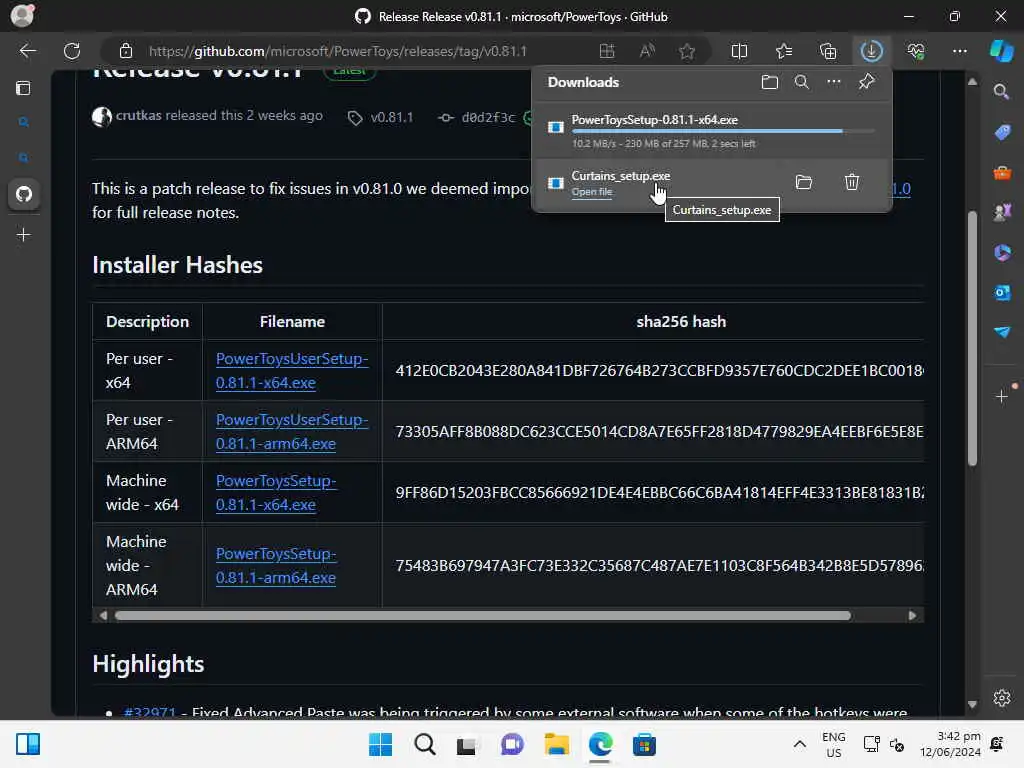Screen dimensions: 1024x768
Task: Click table scroll left arrow
Action: pyautogui.click(x=103, y=615)
